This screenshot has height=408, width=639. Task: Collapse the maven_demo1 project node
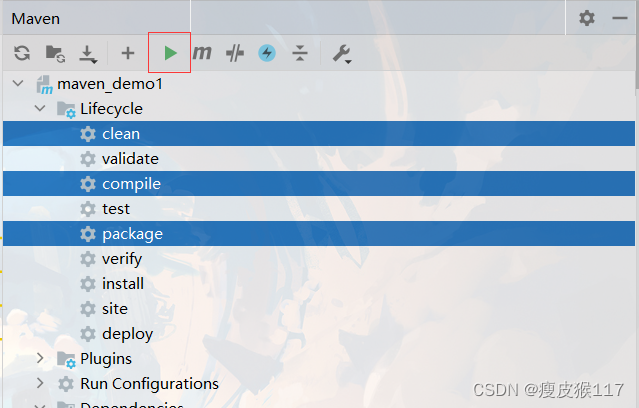[18, 84]
